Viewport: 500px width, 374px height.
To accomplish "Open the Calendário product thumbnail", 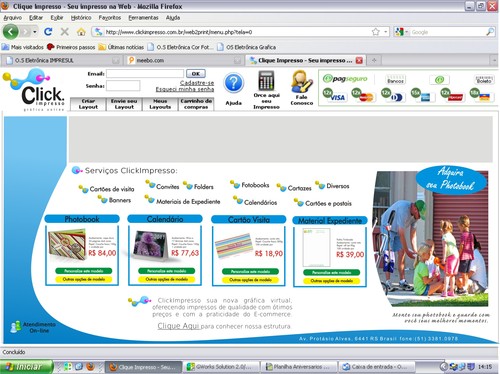I will click(150, 246).
